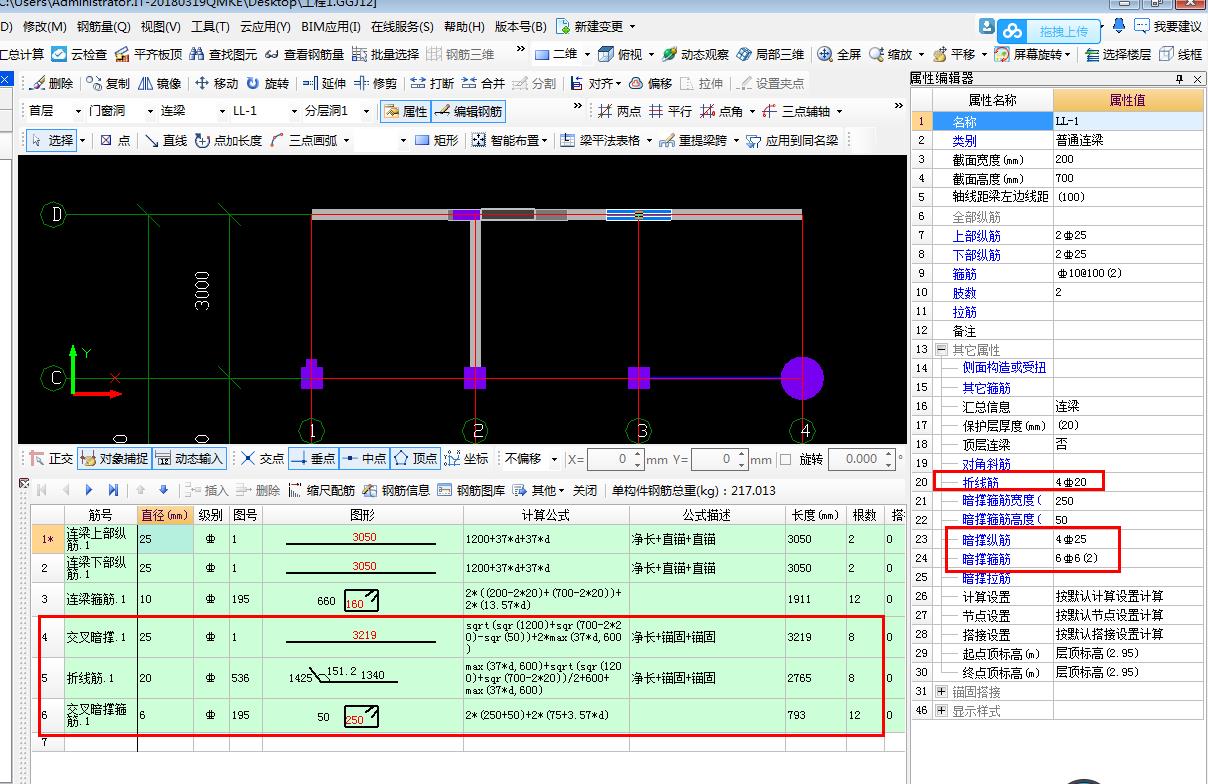Toggle 对象捕捉 object snap
This screenshot has width=1208, height=784.
[x=114, y=458]
